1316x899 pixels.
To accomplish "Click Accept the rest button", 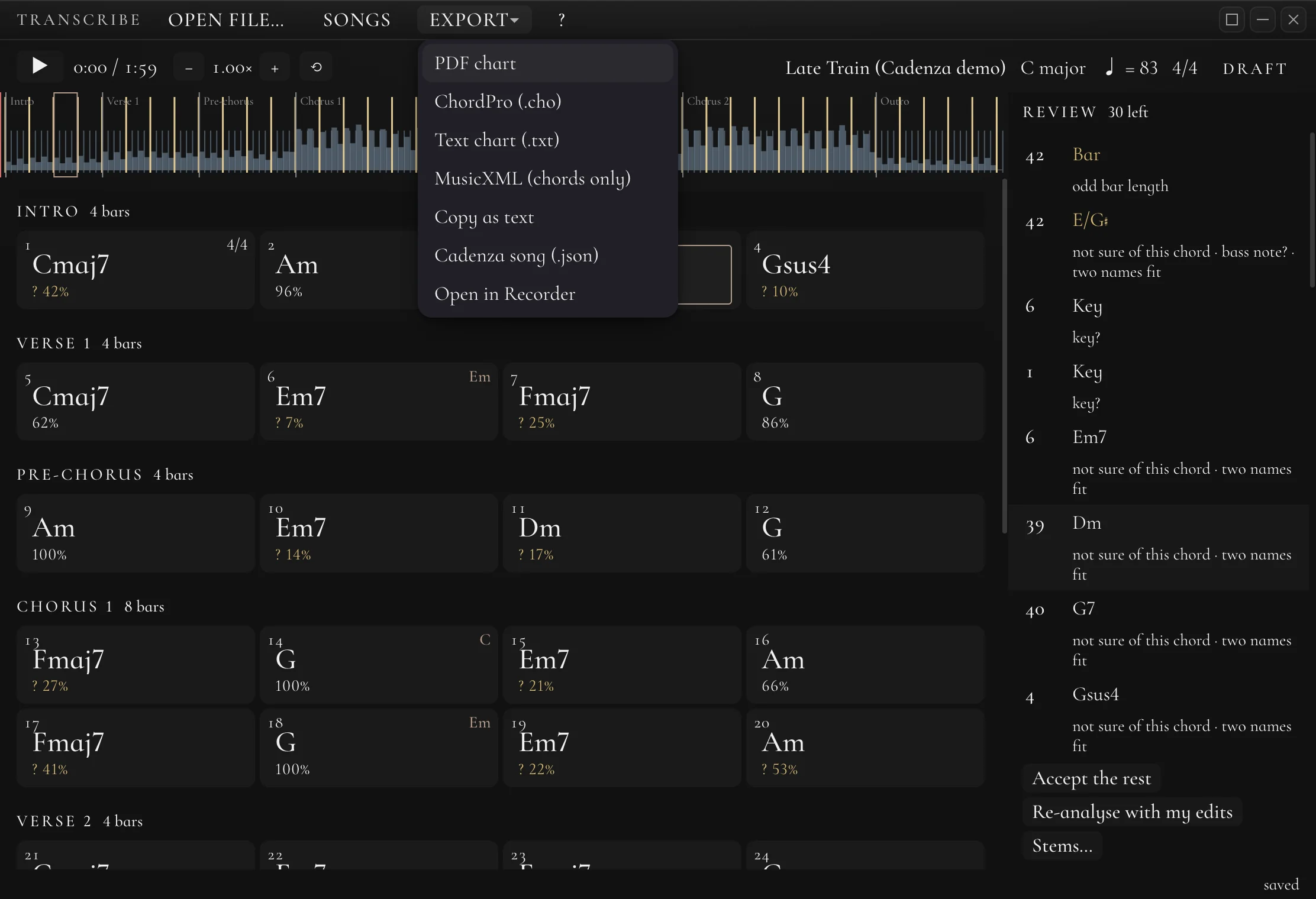I will click(x=1091, y=778).
